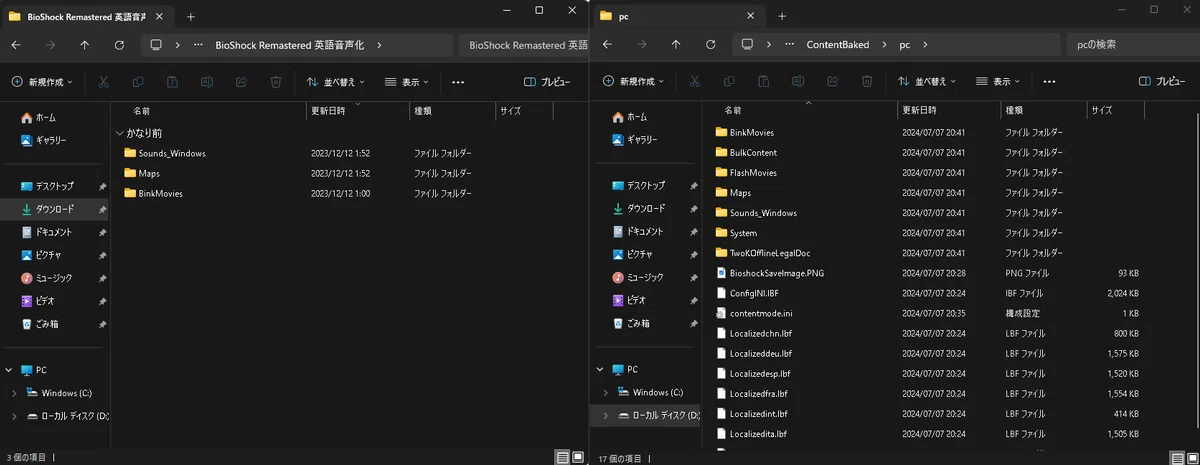Open ピクチャ in the right pc window sidebar
This screenshot has width=1200, height=465.
tap(633, 254)
